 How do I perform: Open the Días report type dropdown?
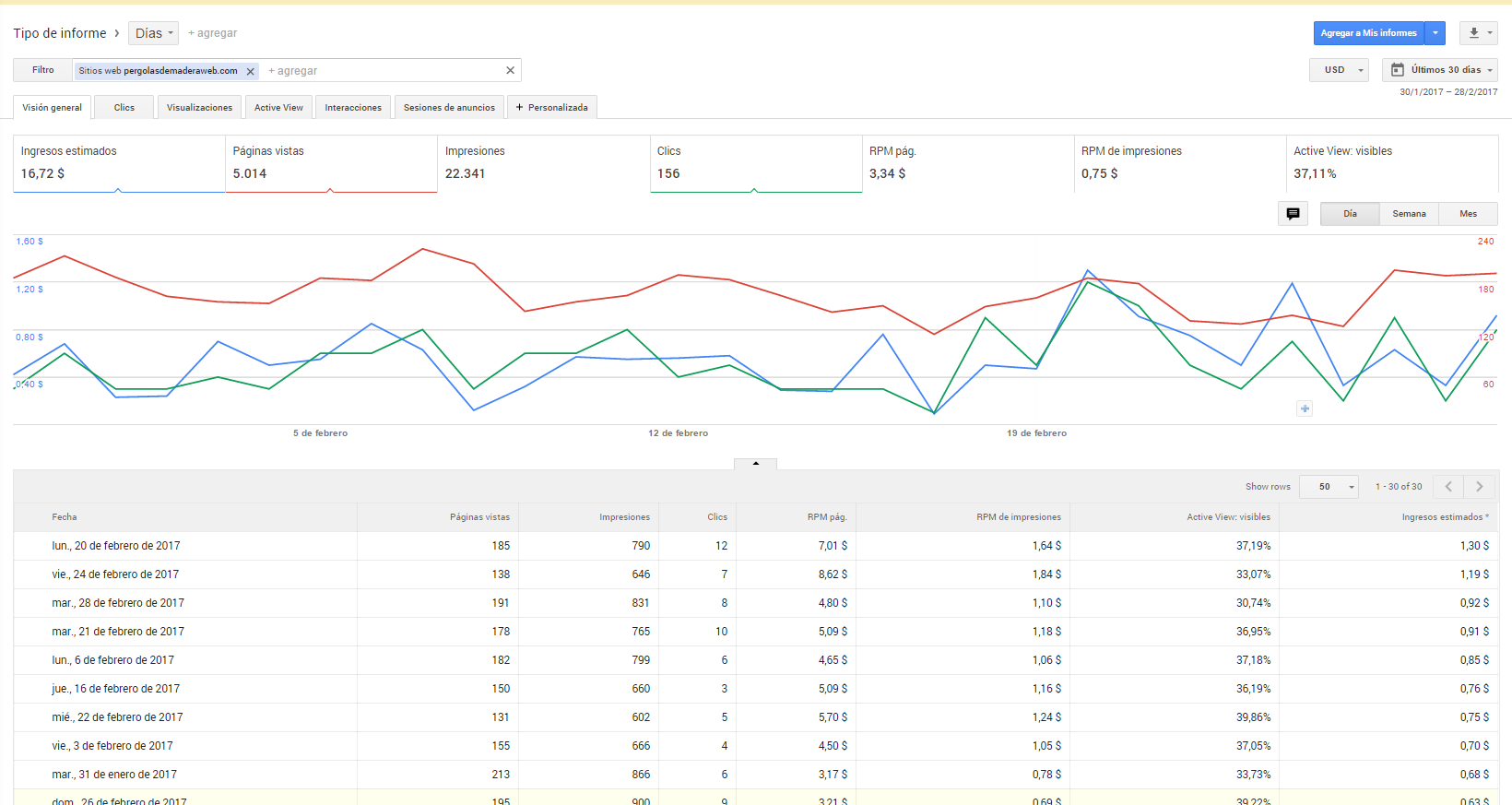[153, 33]
